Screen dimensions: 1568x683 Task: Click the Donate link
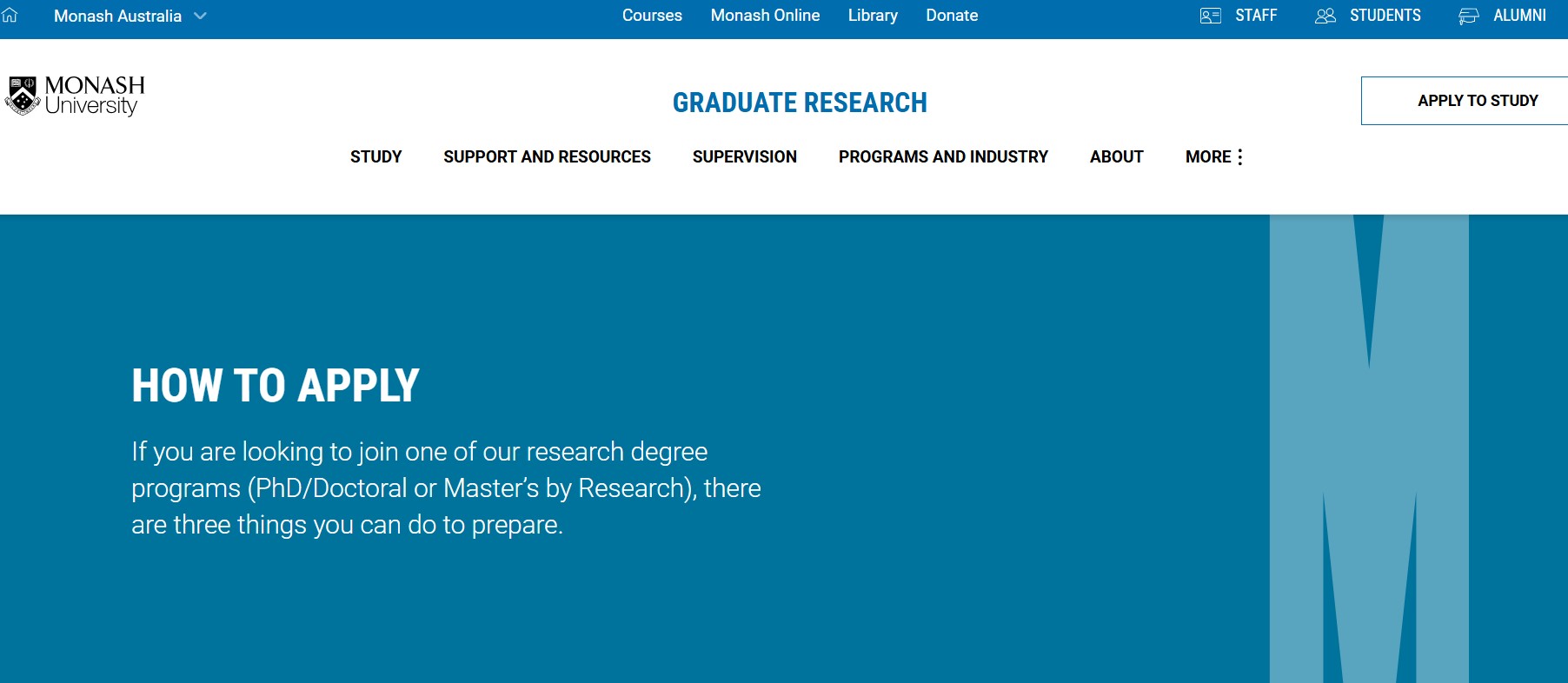(952, 16)
